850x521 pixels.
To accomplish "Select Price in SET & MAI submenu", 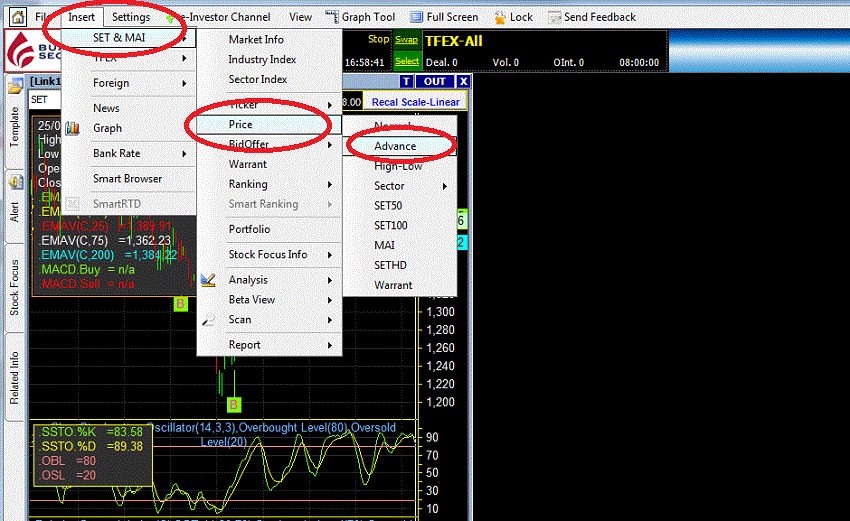I will pyautogui.click(x=269, y=125).
